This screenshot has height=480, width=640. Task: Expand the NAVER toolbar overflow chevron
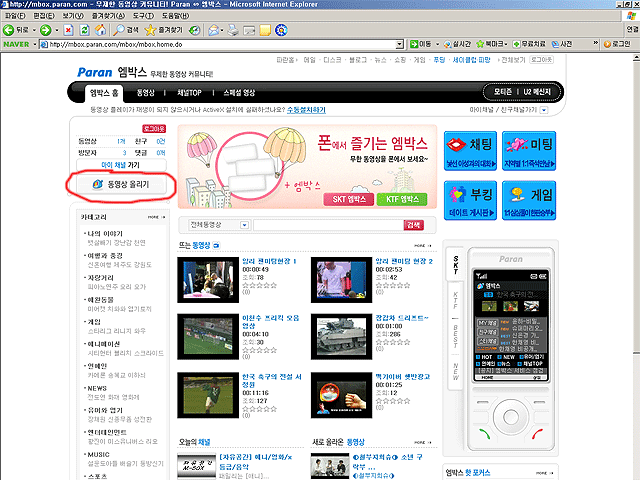coord(596,43)
